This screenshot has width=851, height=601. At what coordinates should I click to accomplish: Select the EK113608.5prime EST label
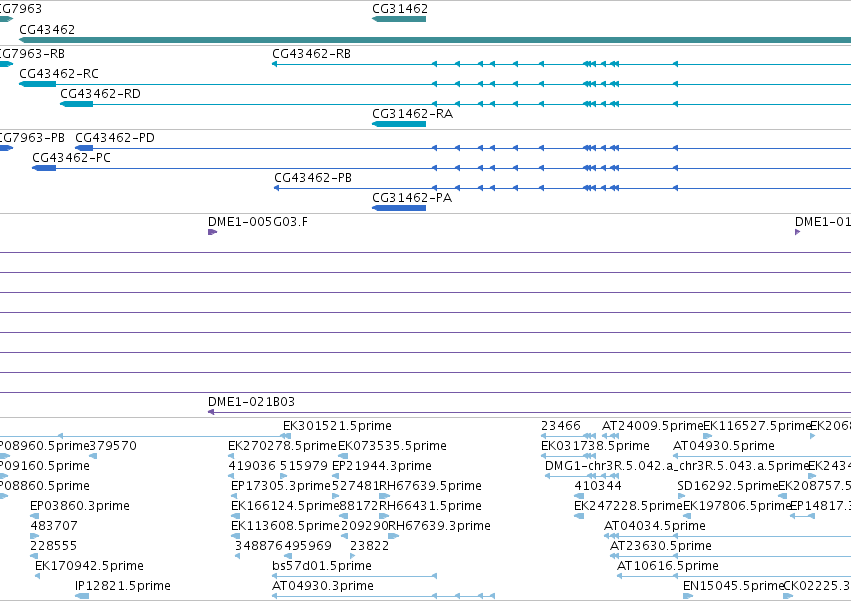pyautogui.click(x=285, y=527)
